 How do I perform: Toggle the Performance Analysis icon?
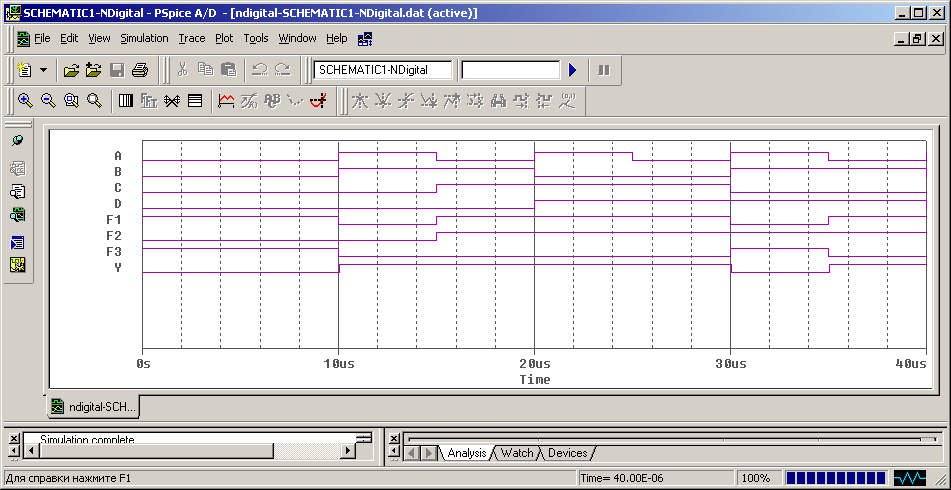tap(172, 101)
